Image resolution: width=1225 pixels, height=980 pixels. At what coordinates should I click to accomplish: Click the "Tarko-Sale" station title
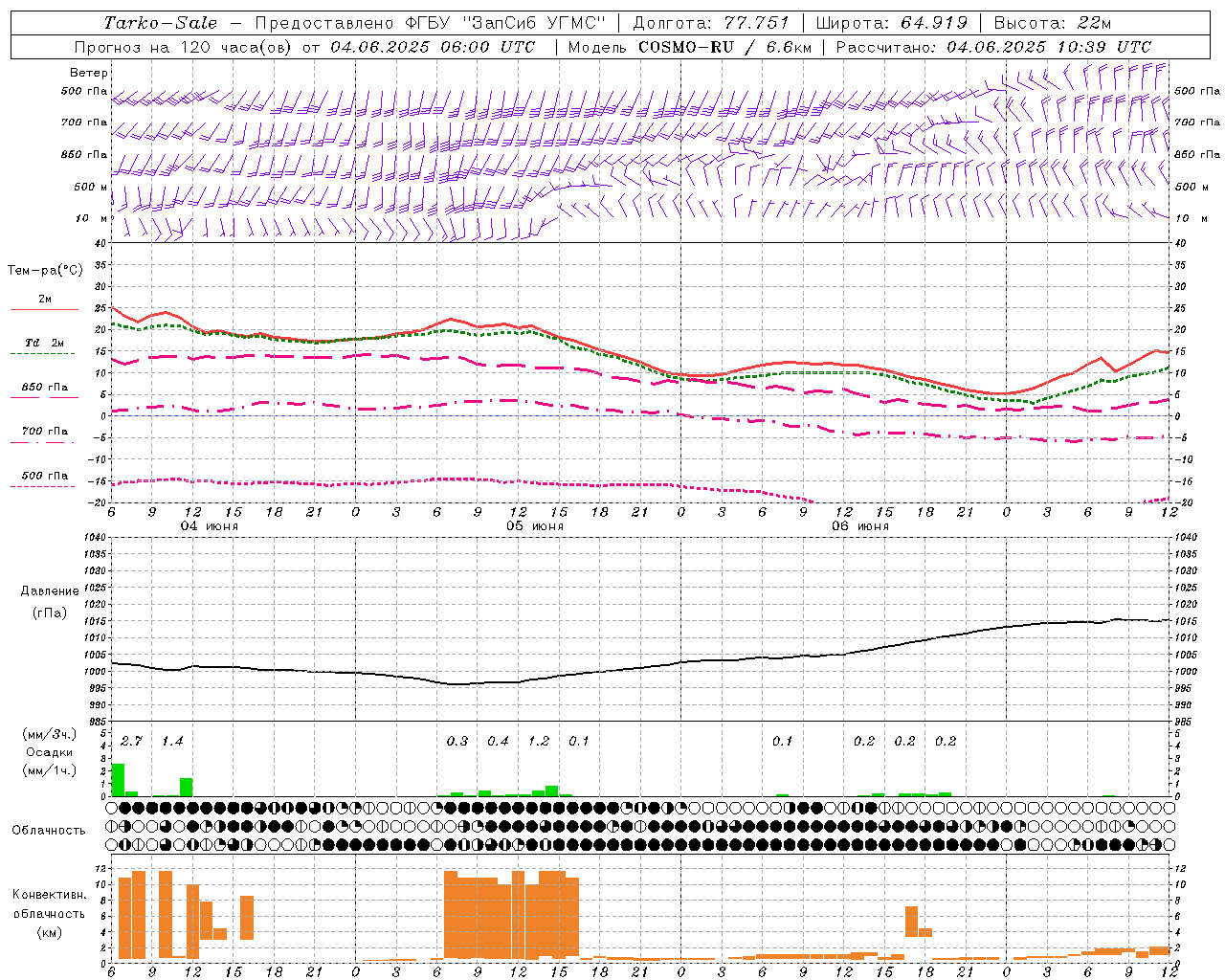point(161,23)
